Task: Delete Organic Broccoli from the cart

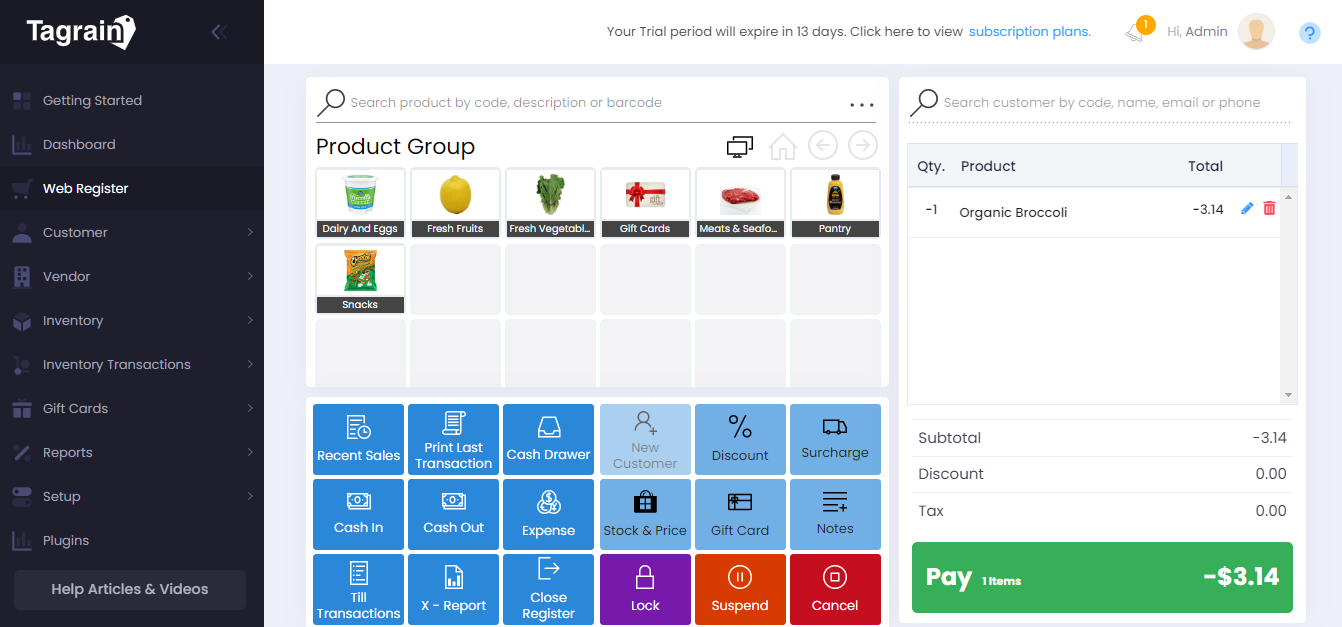Action: (1269, 209)
